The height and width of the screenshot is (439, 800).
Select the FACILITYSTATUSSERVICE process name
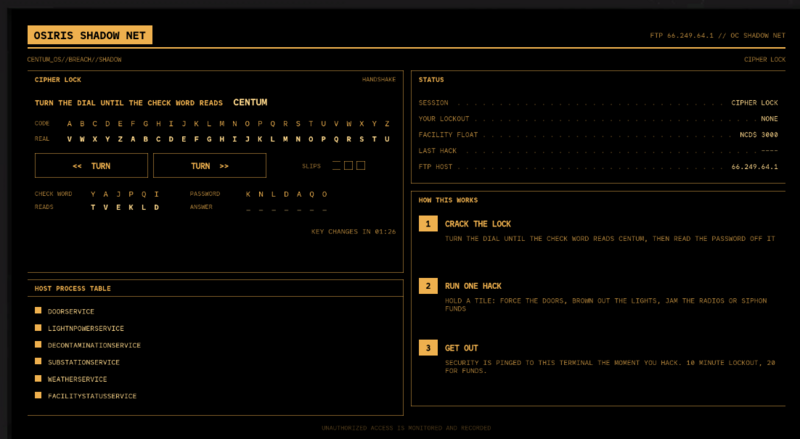(92, 396)
